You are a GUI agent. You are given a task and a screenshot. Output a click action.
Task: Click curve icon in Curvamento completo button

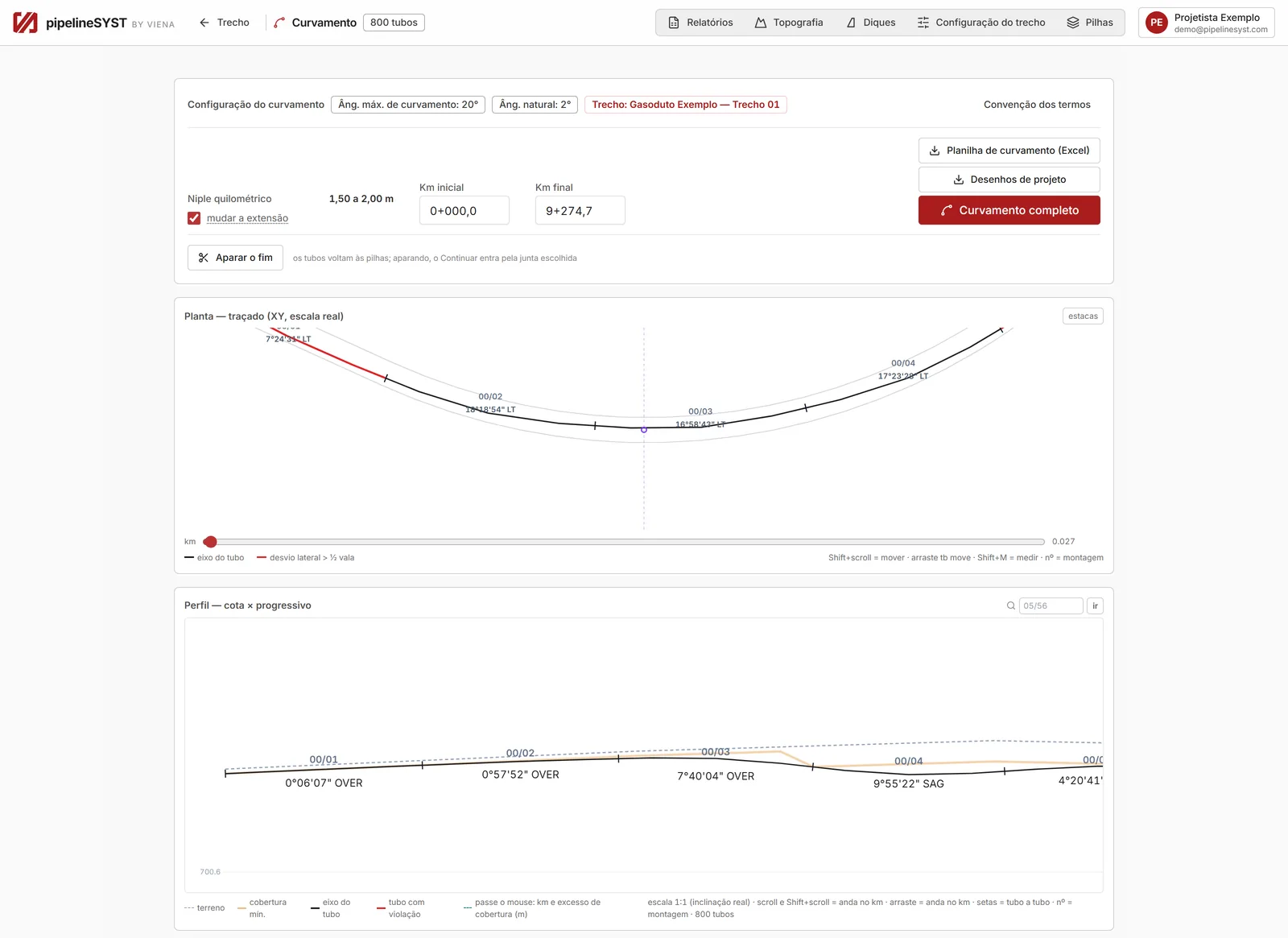tap(947, 210)
